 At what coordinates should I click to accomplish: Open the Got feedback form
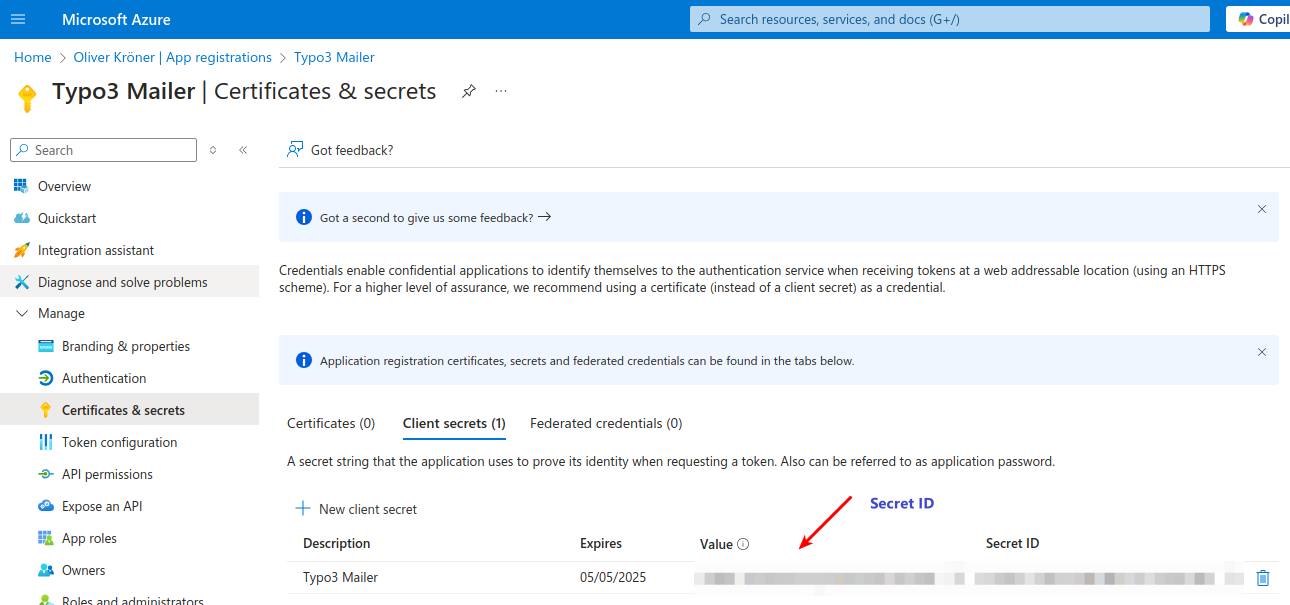tap(339, 149)
